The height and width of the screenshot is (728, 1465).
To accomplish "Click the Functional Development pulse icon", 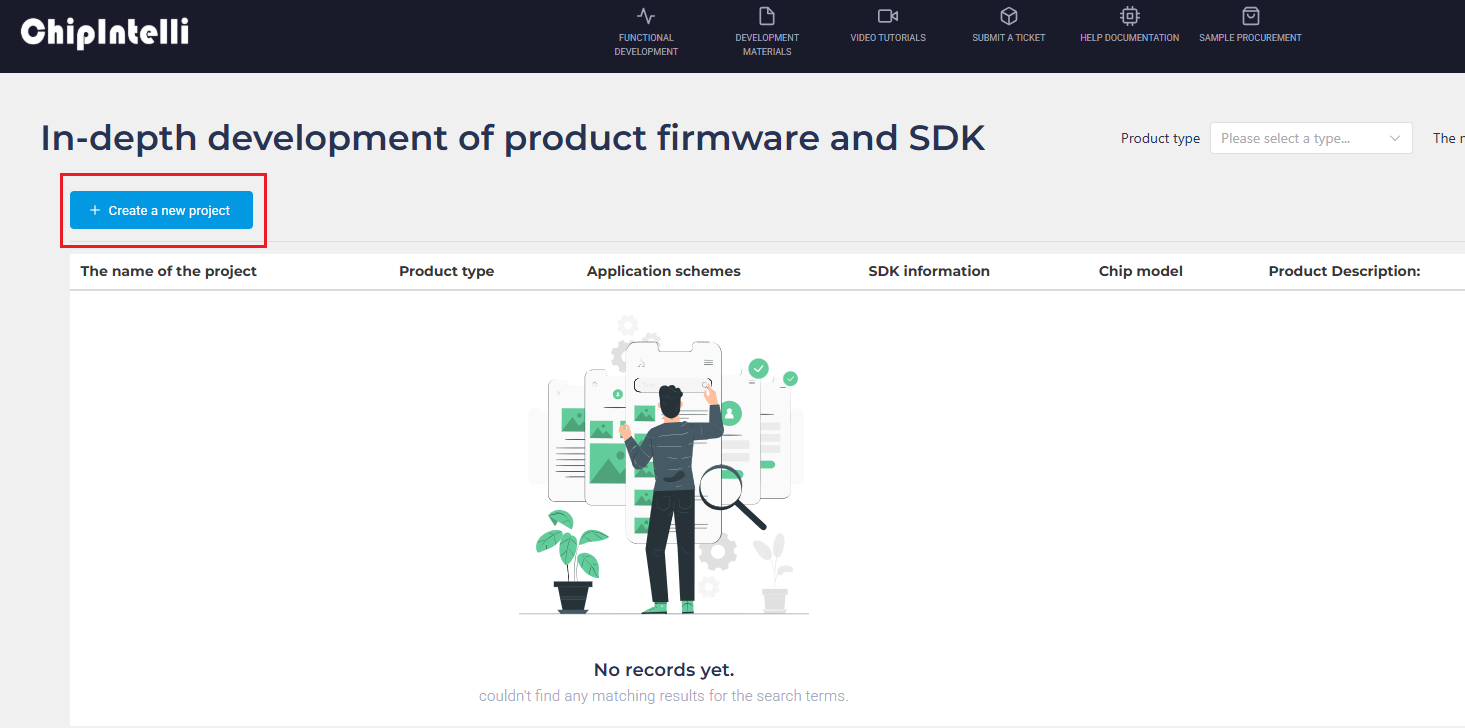I will 646,16.
